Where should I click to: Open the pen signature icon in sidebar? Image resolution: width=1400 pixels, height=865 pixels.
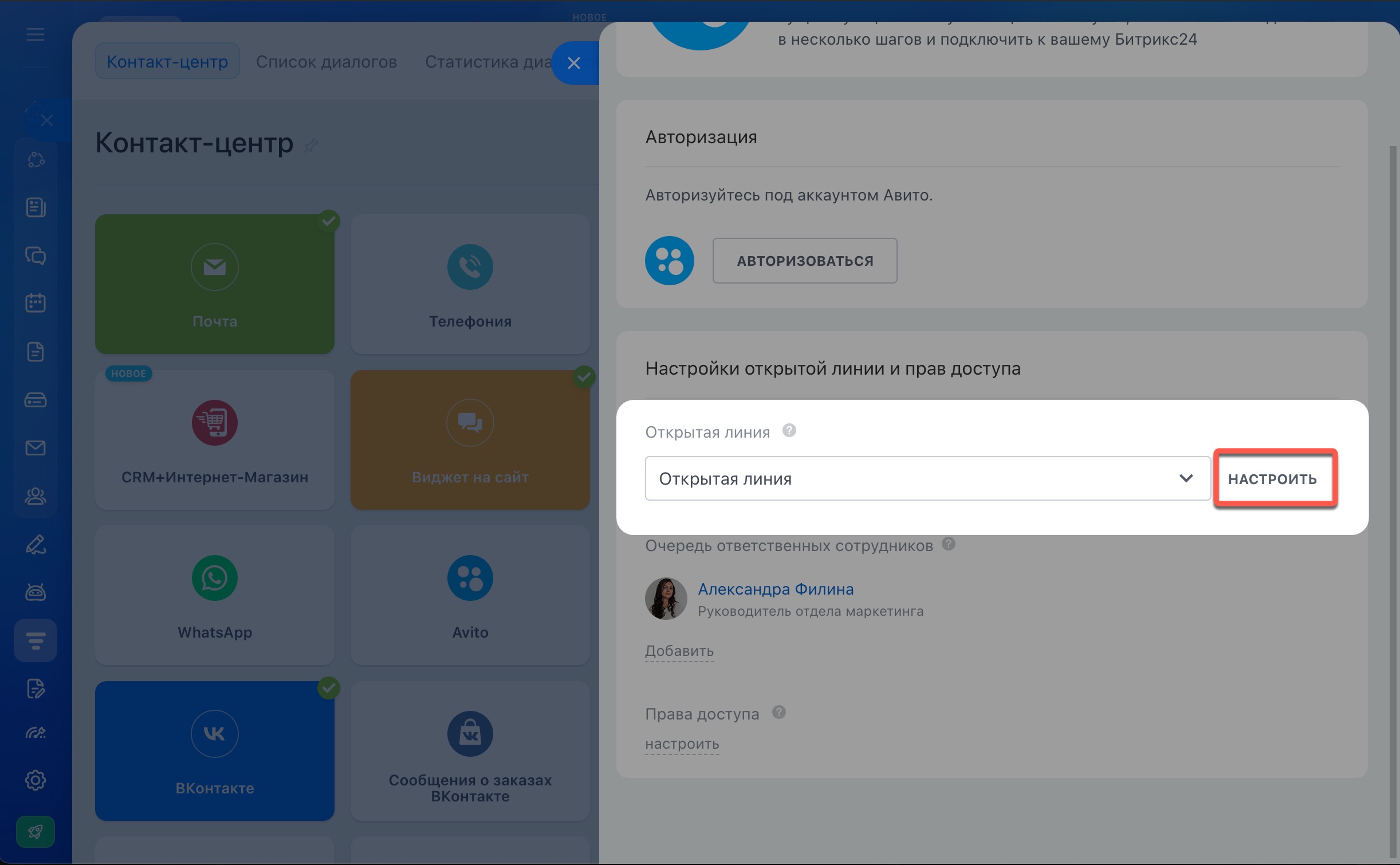(x=36, y=544)
